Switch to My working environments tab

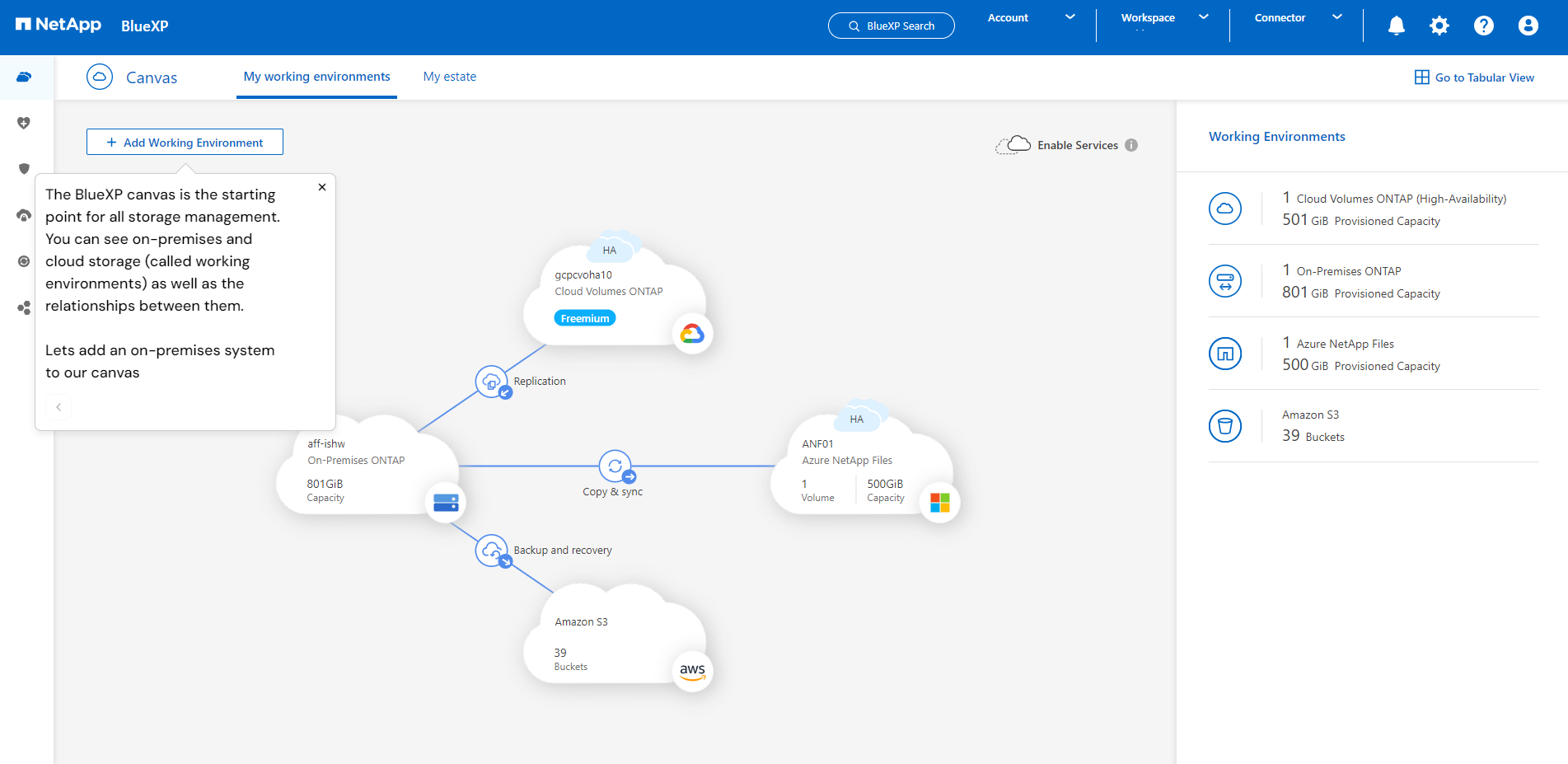click(317, 77)
